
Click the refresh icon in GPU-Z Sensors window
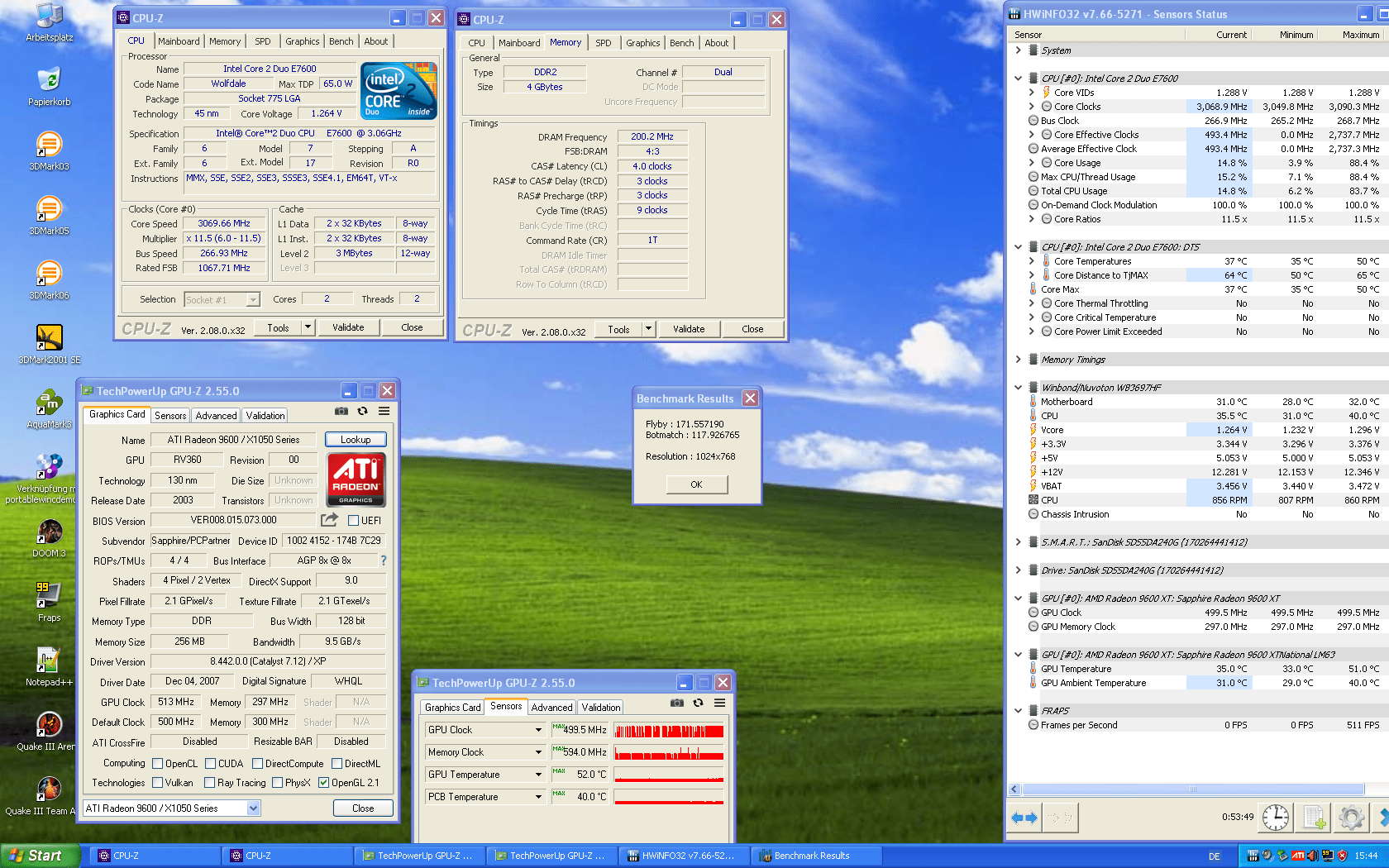(x=698, y=703)
